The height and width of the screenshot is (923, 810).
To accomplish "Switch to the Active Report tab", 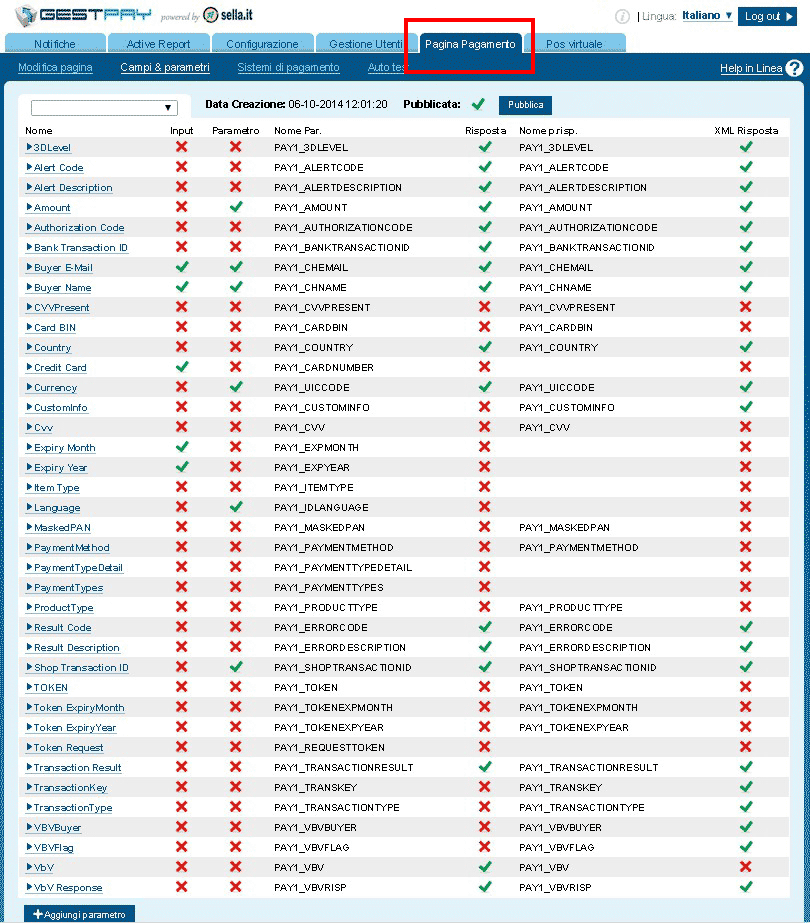I will [158, 44].
